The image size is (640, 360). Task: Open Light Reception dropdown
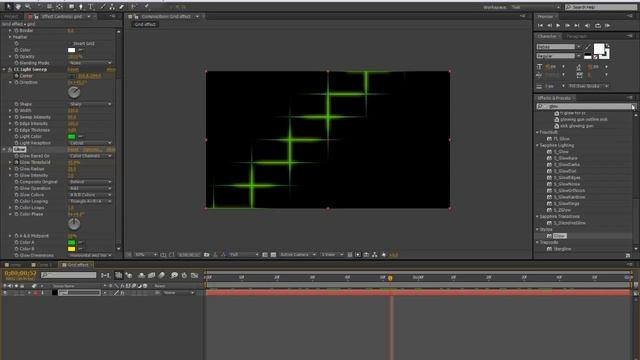(90, 143)
